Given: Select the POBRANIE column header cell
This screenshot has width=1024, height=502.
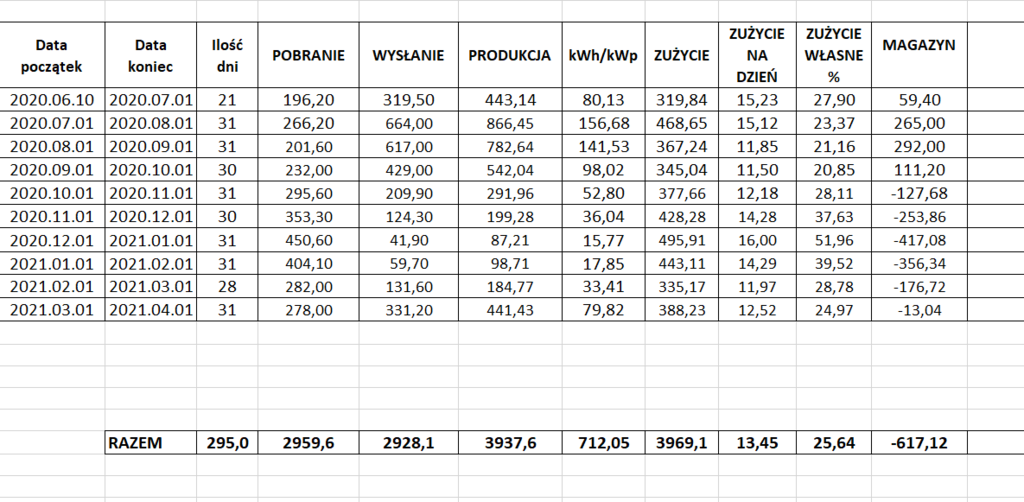Looking at the screenshot, I should (x=308, y=55).
